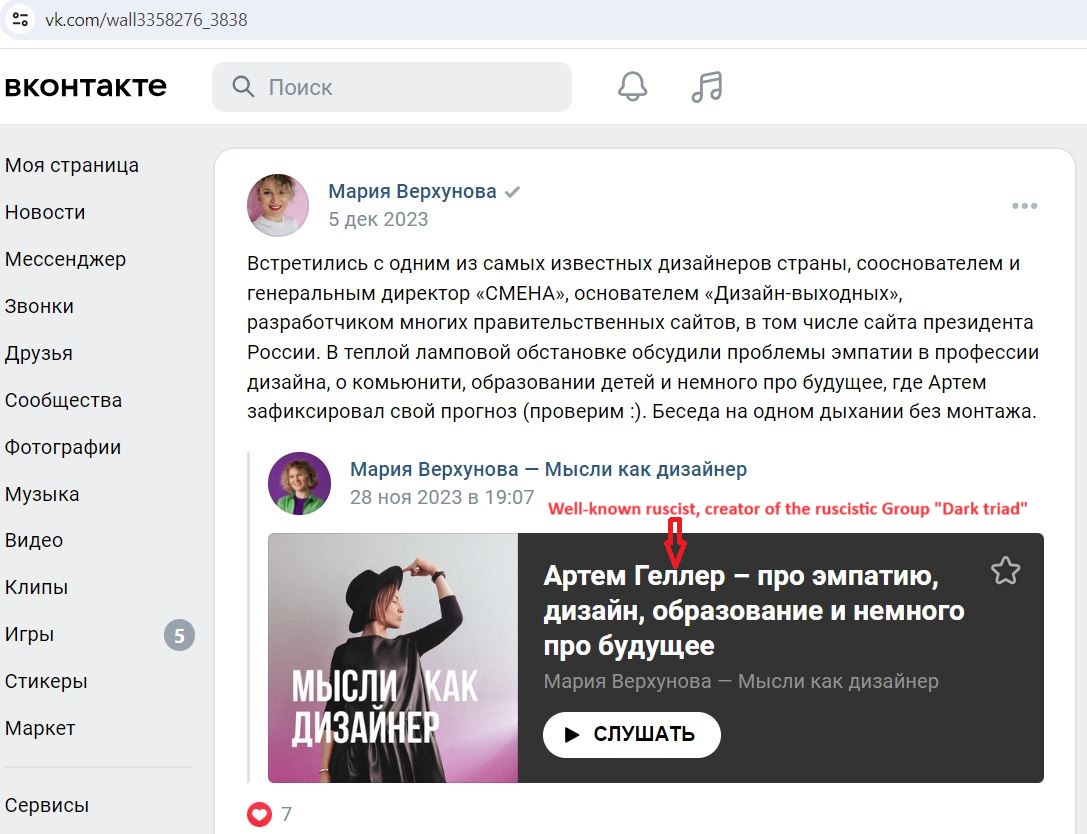Open Маркет in the sidebar
This screenshot has height=834, width=1087.
(40, 728)
